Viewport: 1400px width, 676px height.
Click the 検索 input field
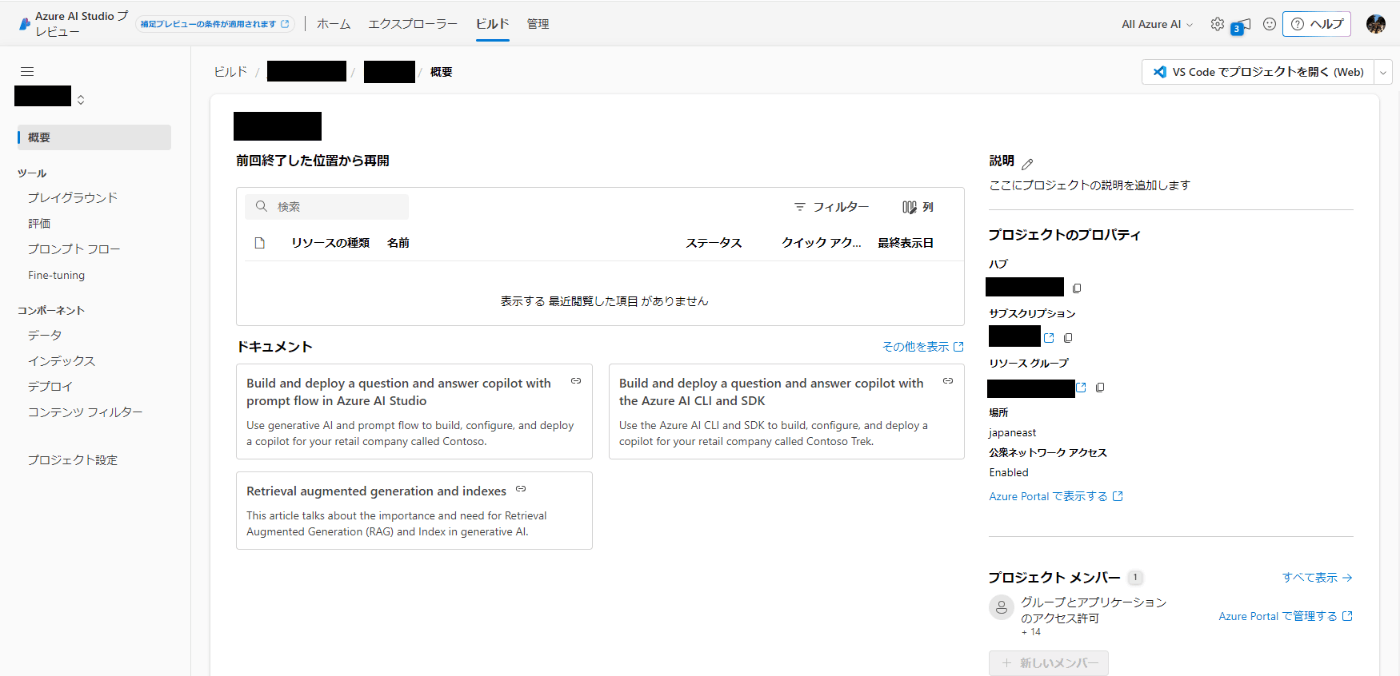click(327, 207)
